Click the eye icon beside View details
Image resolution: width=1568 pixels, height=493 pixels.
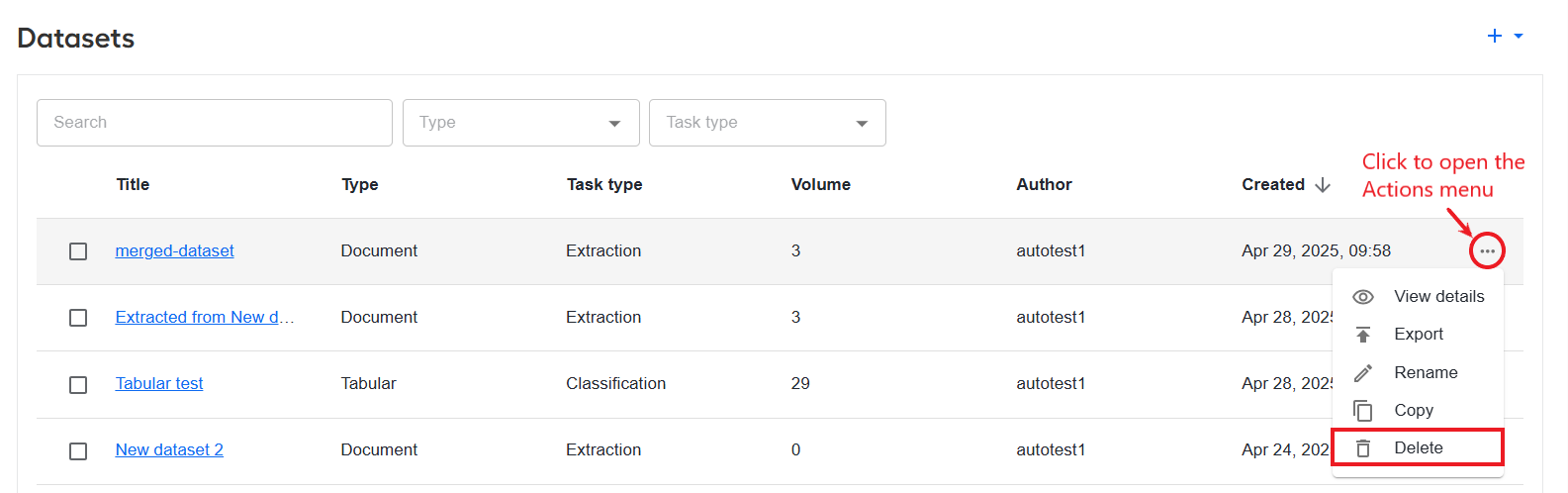(x=1363, y=297)
